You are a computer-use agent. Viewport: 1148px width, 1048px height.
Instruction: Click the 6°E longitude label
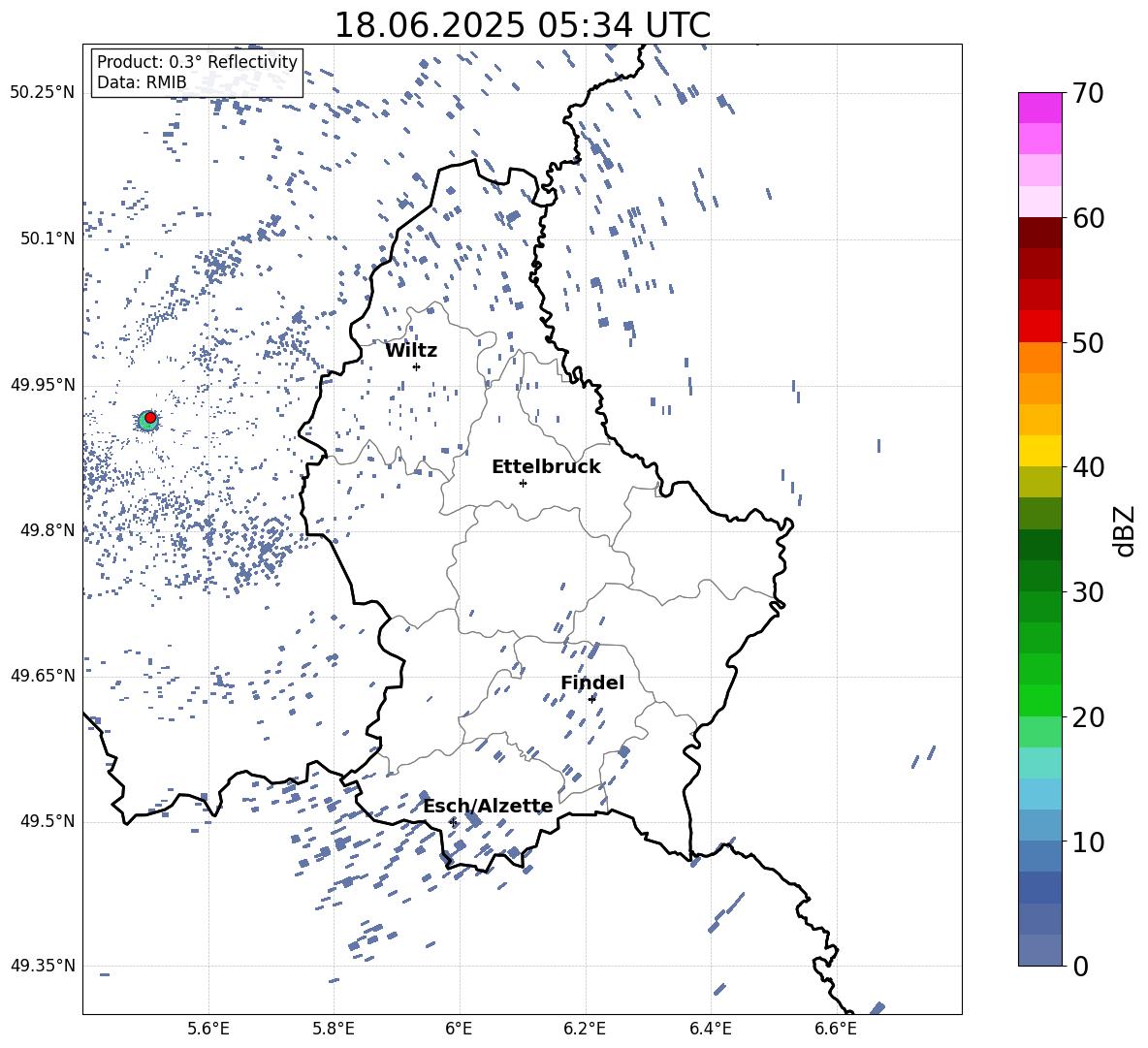pyautogui.click(x=459, y=1029)
